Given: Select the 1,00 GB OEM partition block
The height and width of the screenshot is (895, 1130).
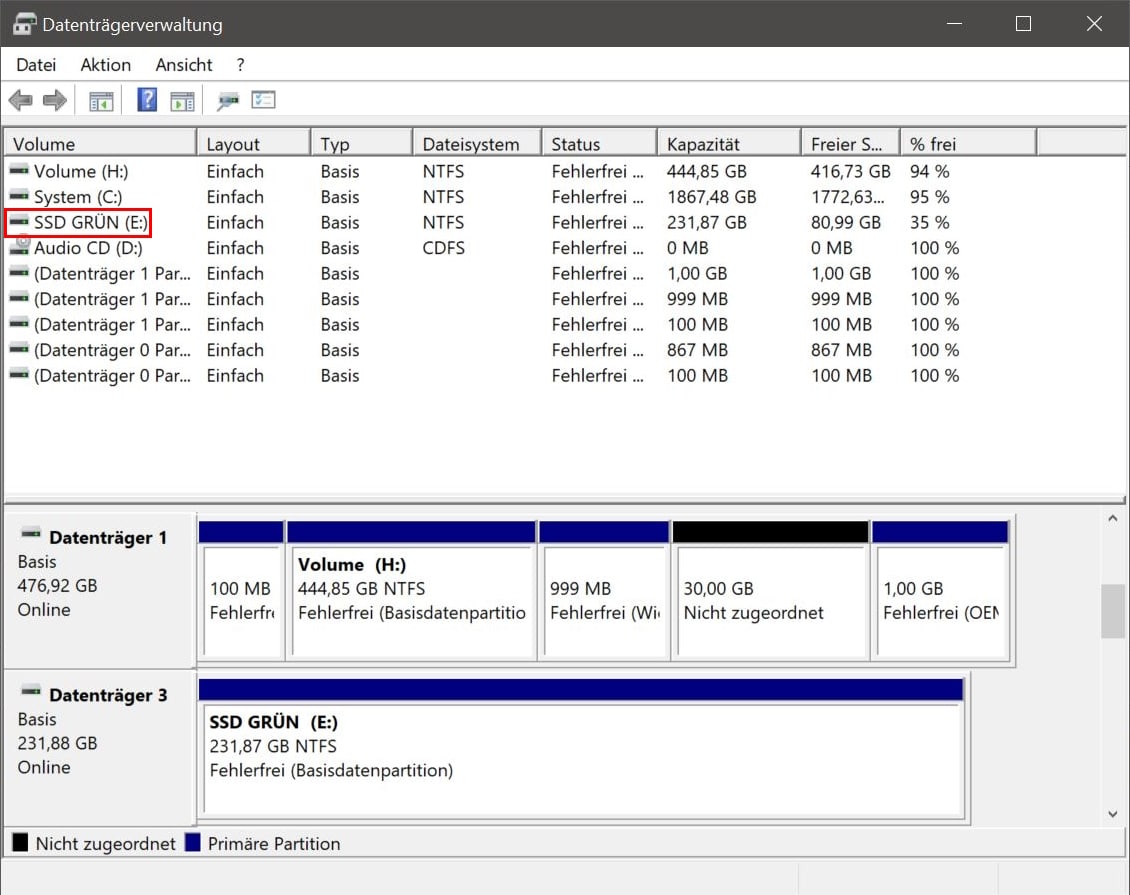Looking at the screenshot, I should [940, 590].
